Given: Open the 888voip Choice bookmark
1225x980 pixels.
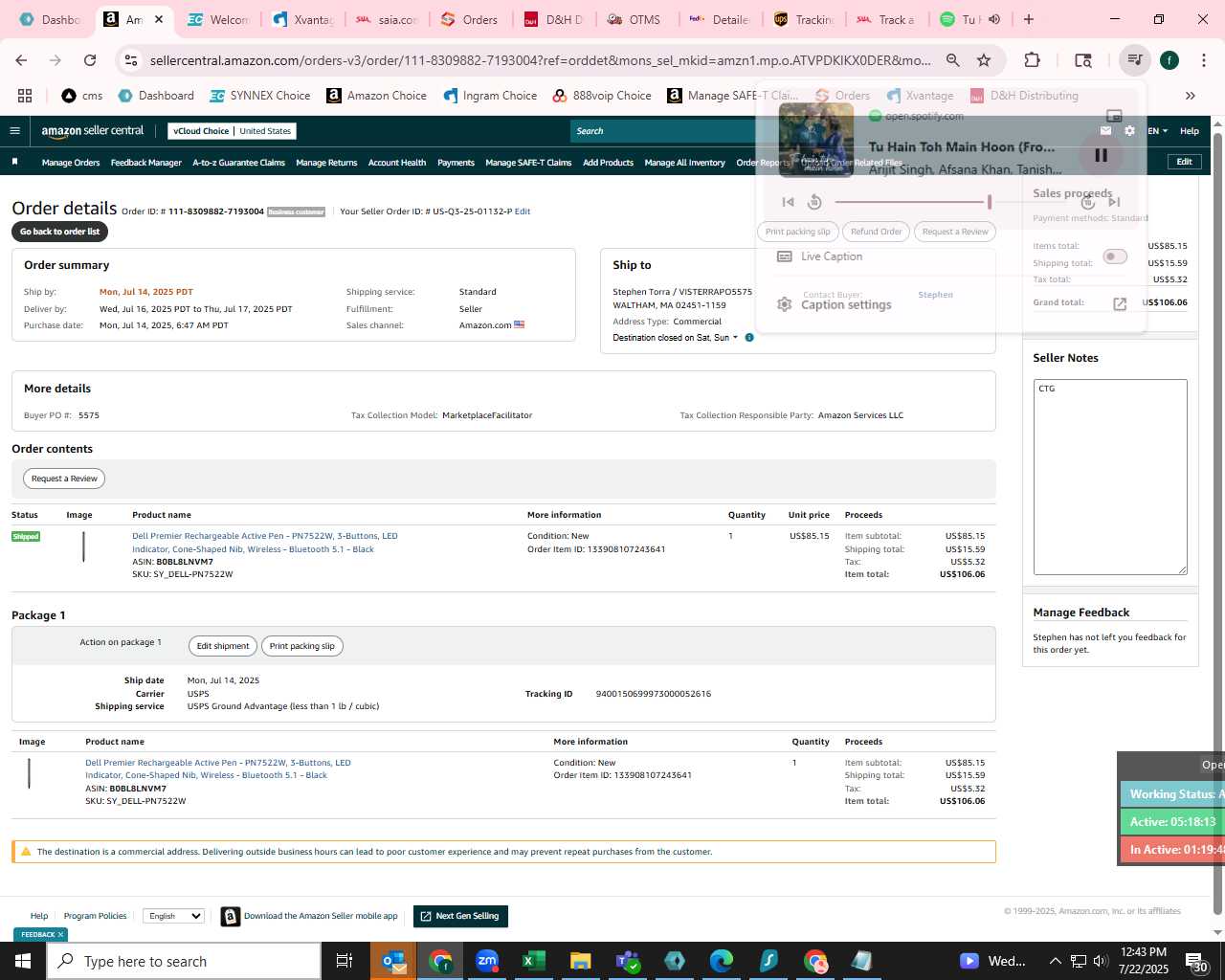Looking at the screenshot, I should coord(602,96).
